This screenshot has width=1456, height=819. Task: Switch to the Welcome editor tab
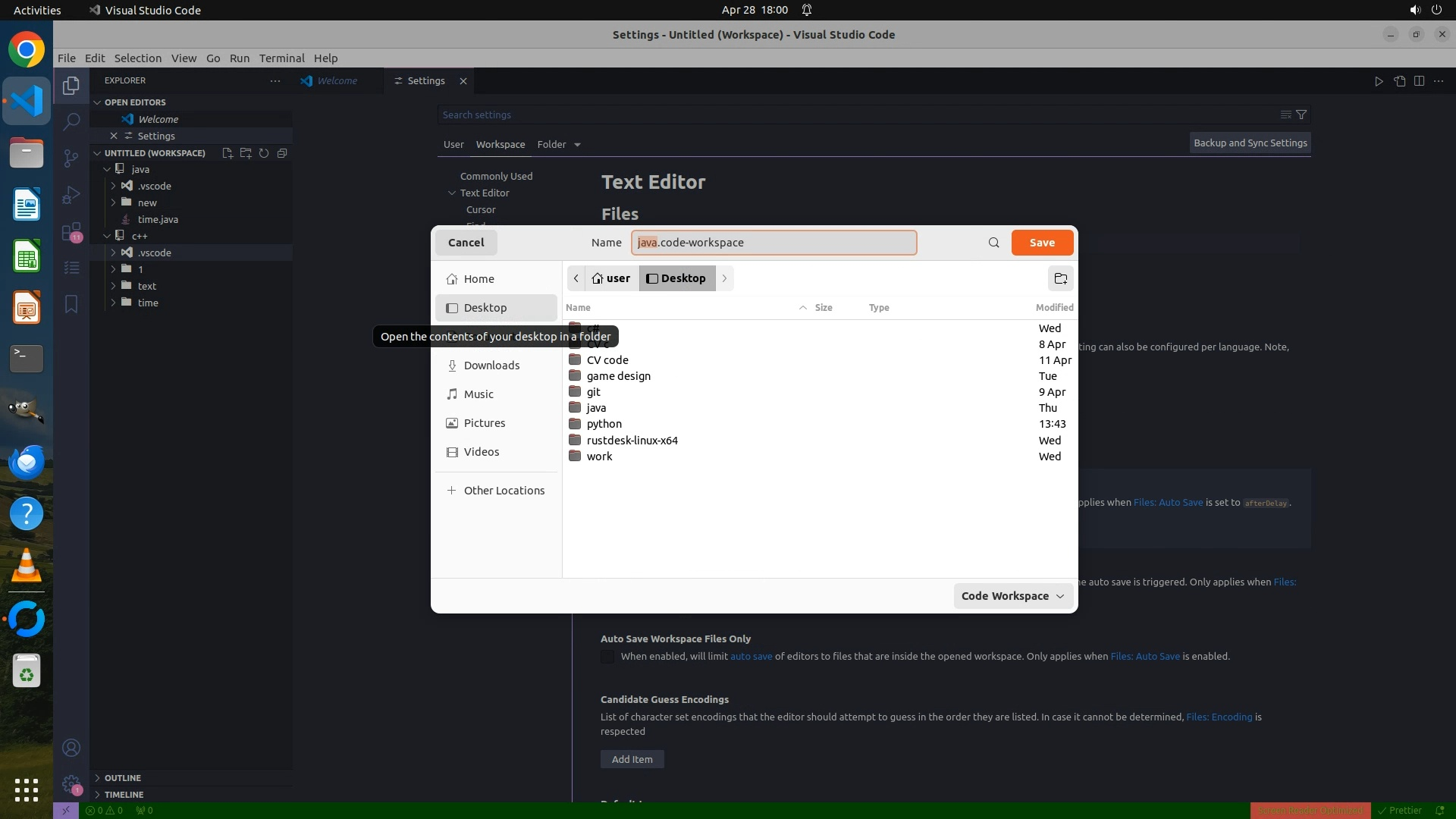point(337,80)
